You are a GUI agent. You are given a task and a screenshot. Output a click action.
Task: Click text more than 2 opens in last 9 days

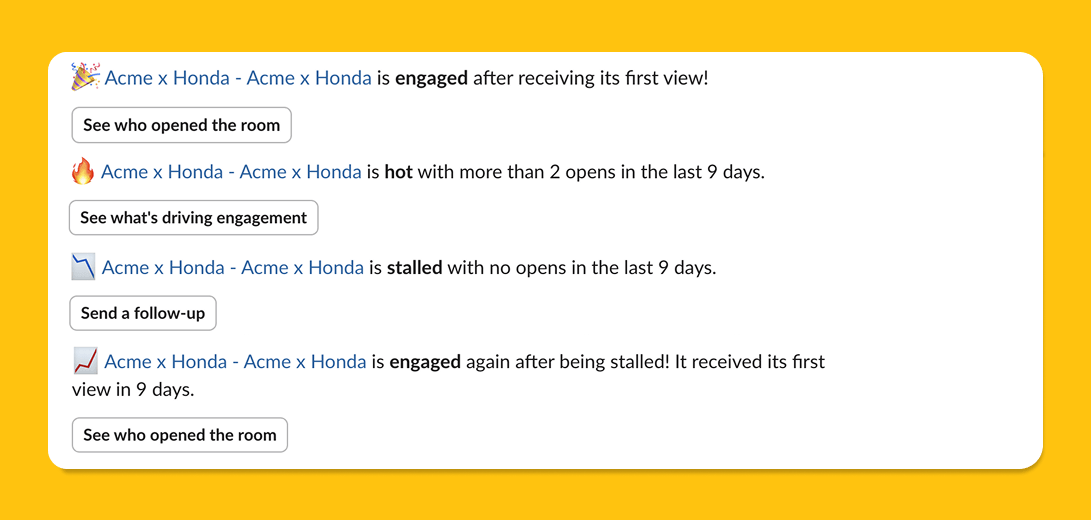(591, 172)
